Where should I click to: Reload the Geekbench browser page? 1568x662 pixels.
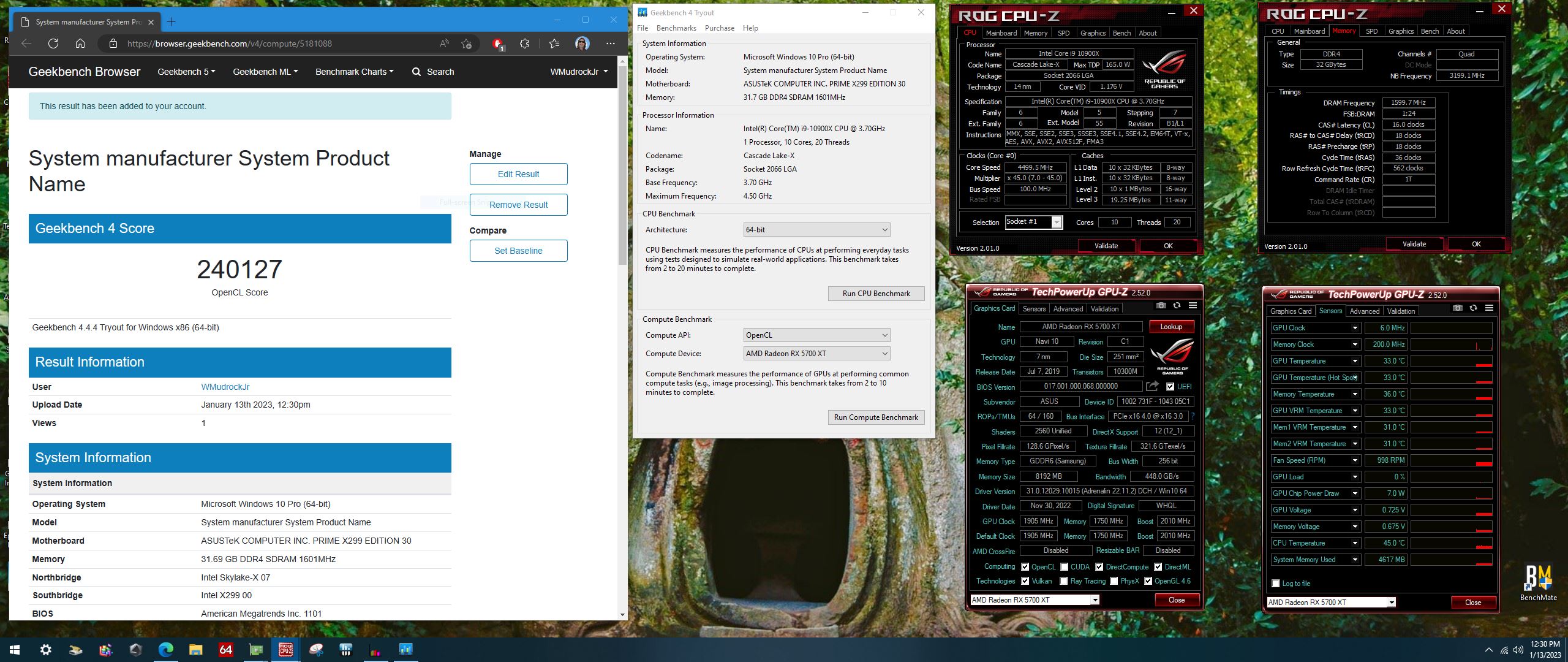click(x=53, y=44)
